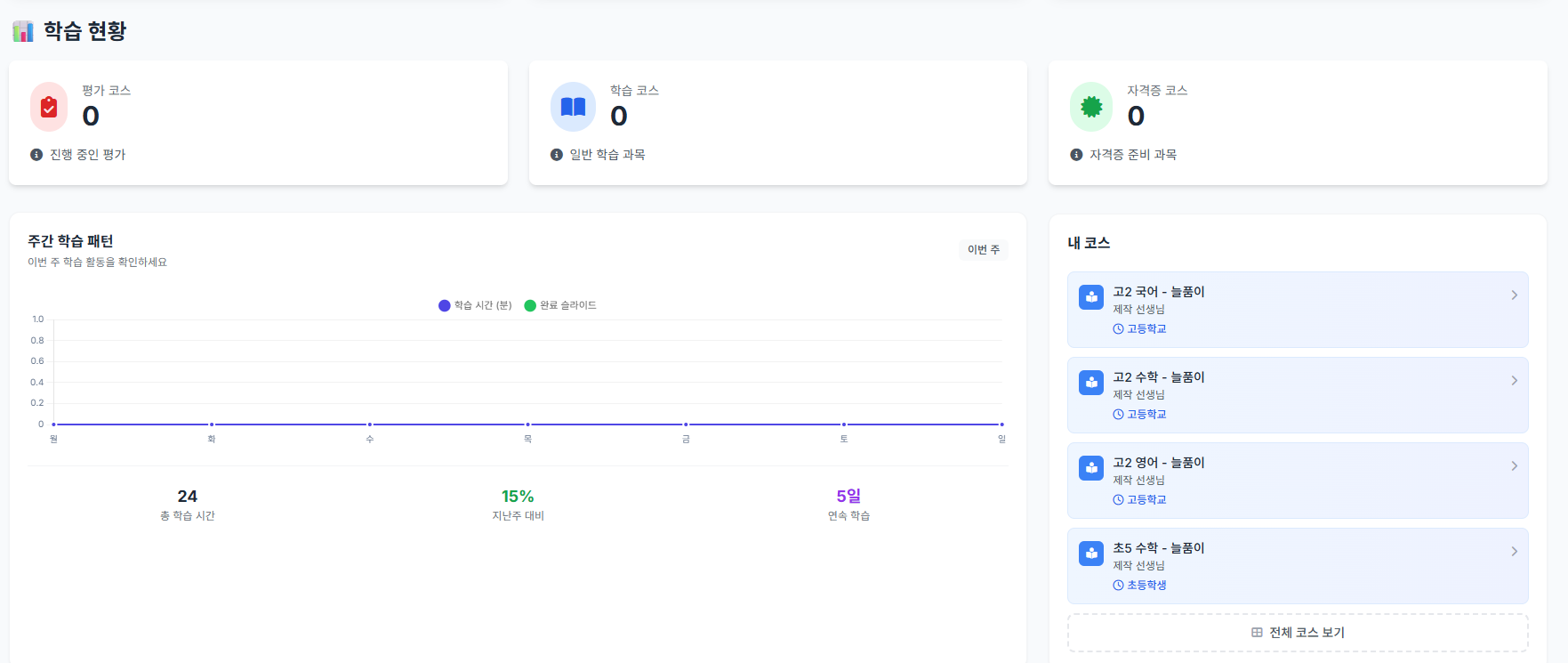Open the 고2 영어 - 늘품이 course title
This screenshot has width=1568, height=663.
[1158, 463]
